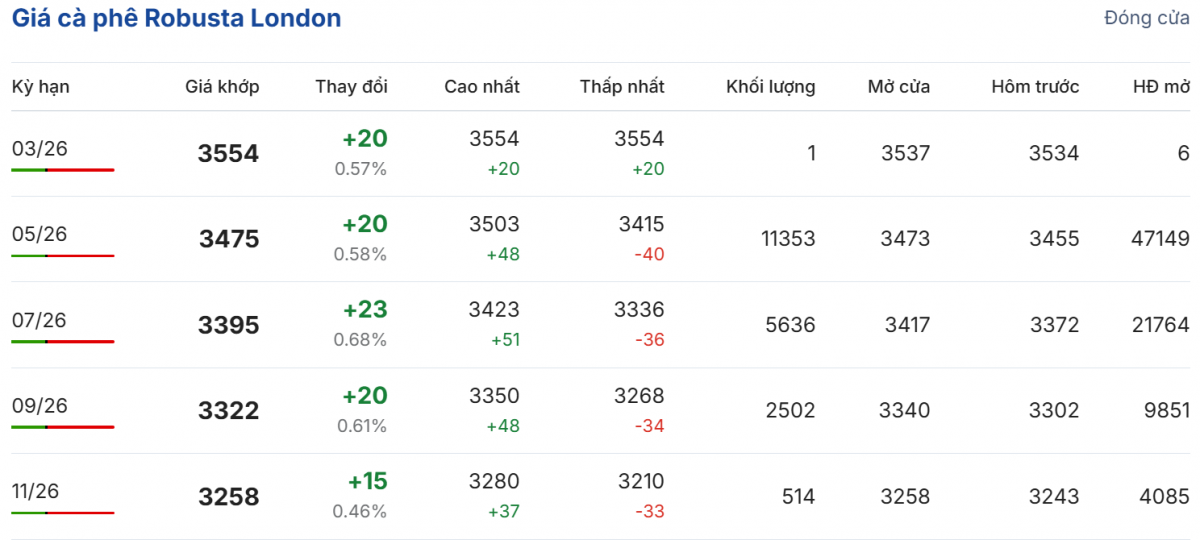Click the price range bar under 11/26
Screen dimensions: 1200x540
coord(63,513)
